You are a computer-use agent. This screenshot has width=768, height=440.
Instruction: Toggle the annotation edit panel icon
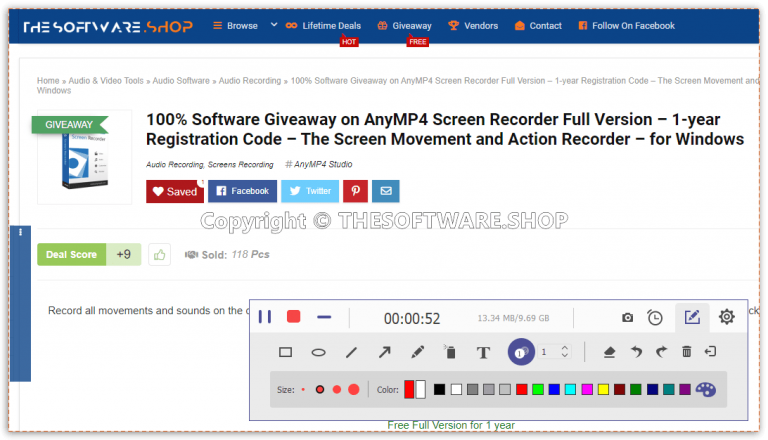(692, 317)
